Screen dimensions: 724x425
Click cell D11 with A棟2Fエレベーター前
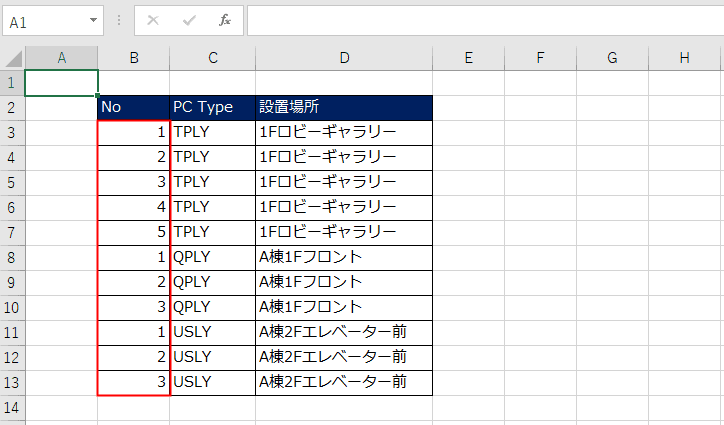344,332
